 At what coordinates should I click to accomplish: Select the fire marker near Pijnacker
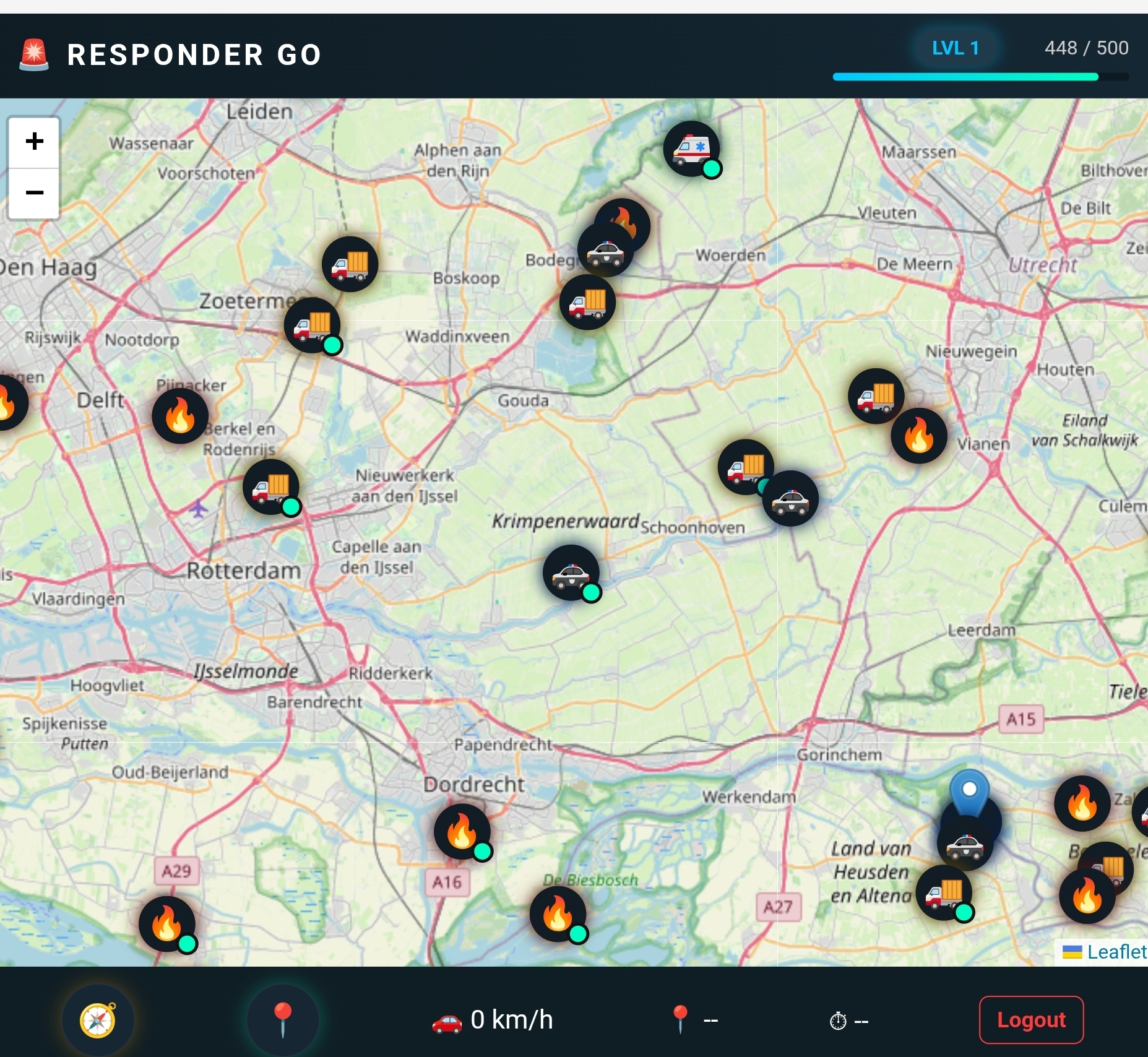(x=179, y=415)
